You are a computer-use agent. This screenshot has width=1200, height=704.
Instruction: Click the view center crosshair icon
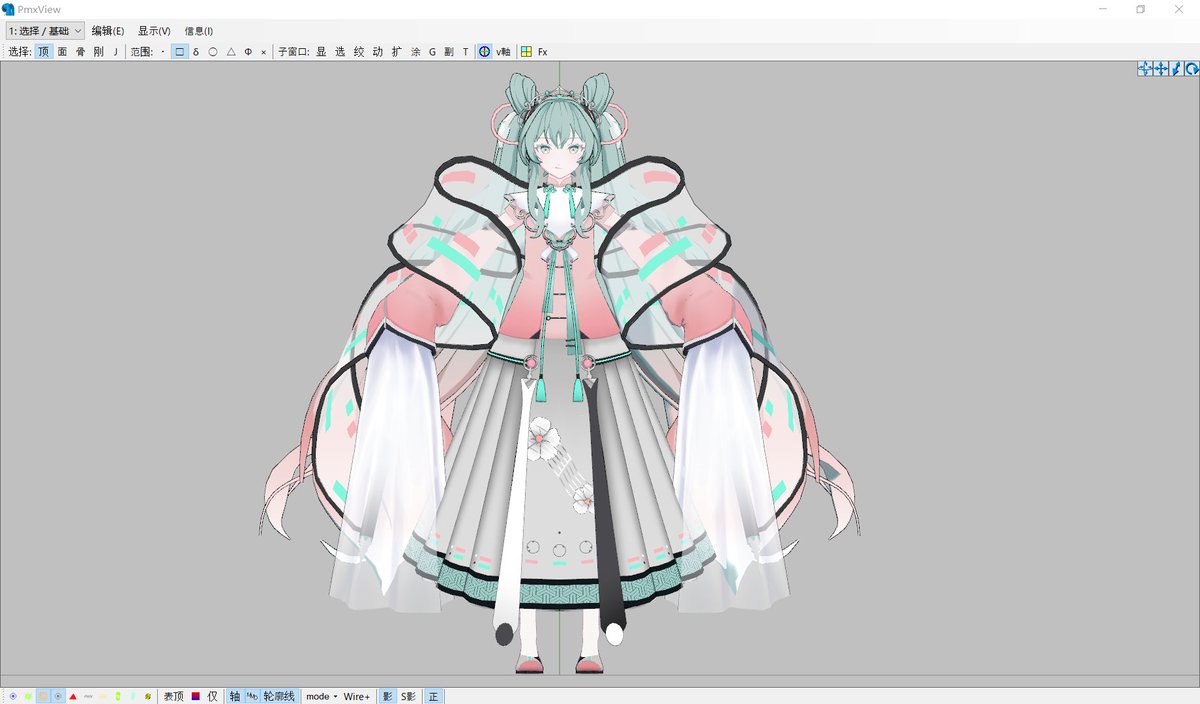[1145, 68]
